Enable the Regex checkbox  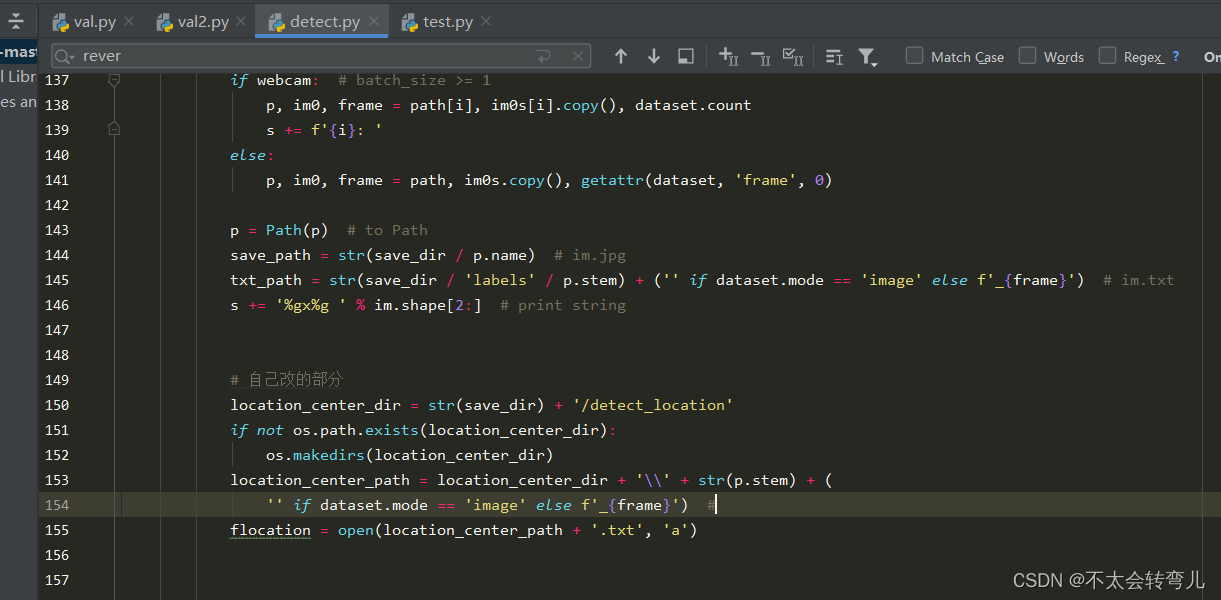[x=1107, y=56]
